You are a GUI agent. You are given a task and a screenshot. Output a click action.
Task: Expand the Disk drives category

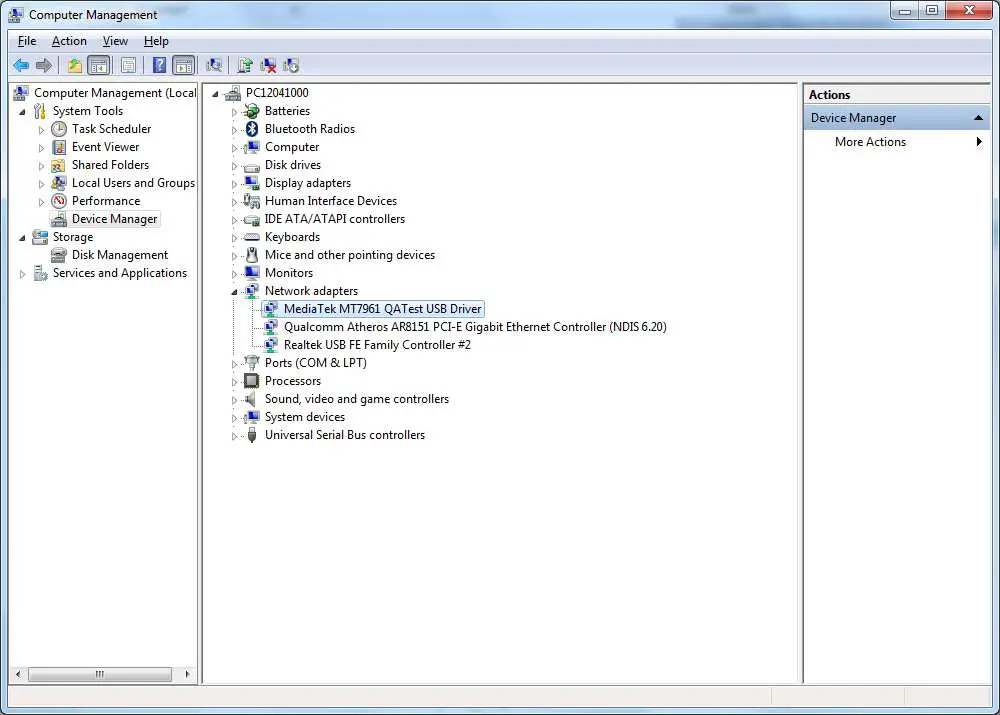click(232, 165)
